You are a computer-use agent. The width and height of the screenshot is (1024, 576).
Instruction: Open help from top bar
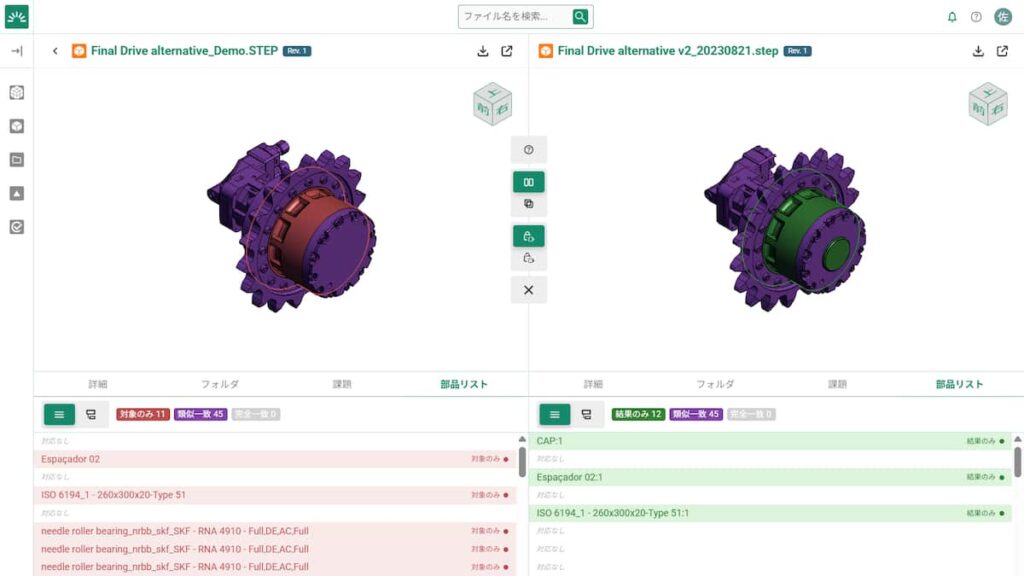click(976, 17)
